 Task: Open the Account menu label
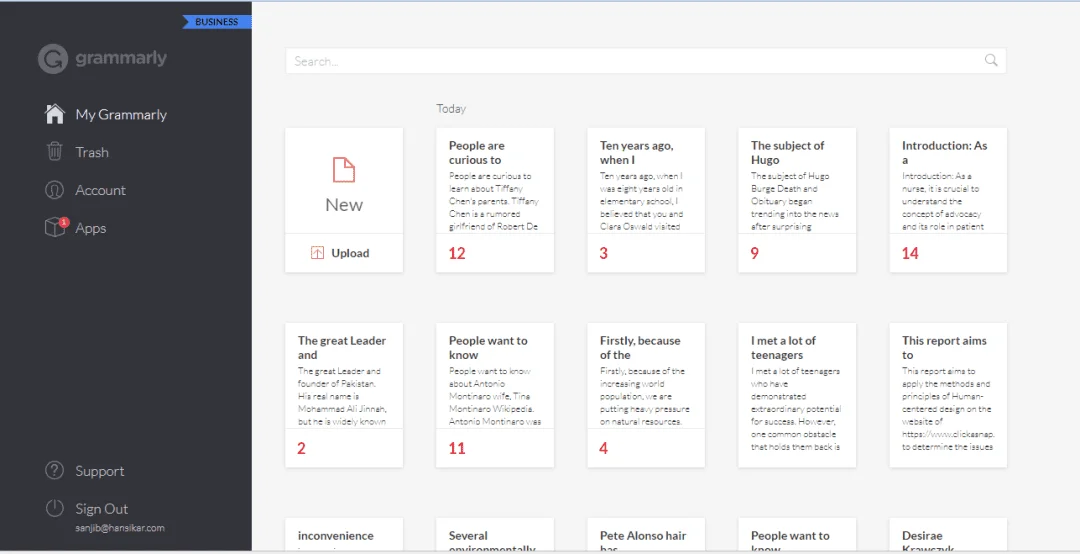(101, 190)
